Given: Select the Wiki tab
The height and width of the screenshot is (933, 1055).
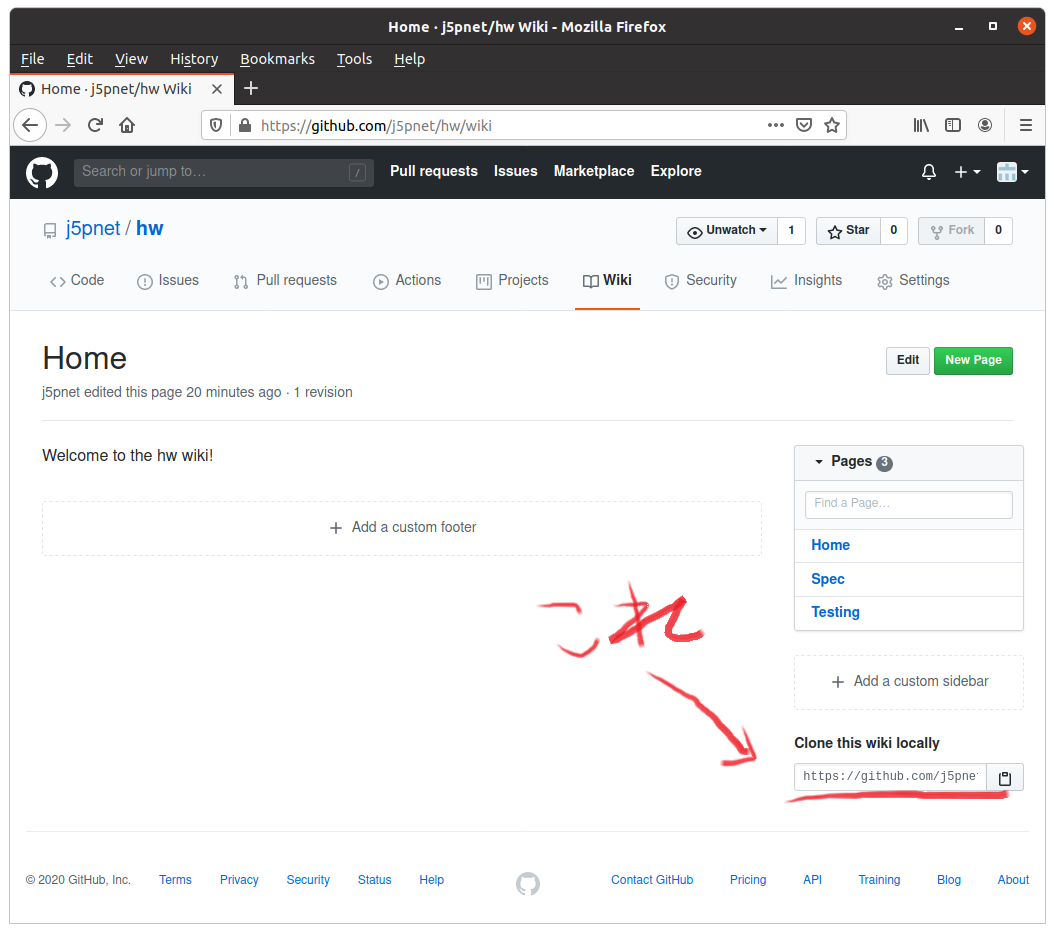Looking at the screenshot, I should click(x=607, y=281).
